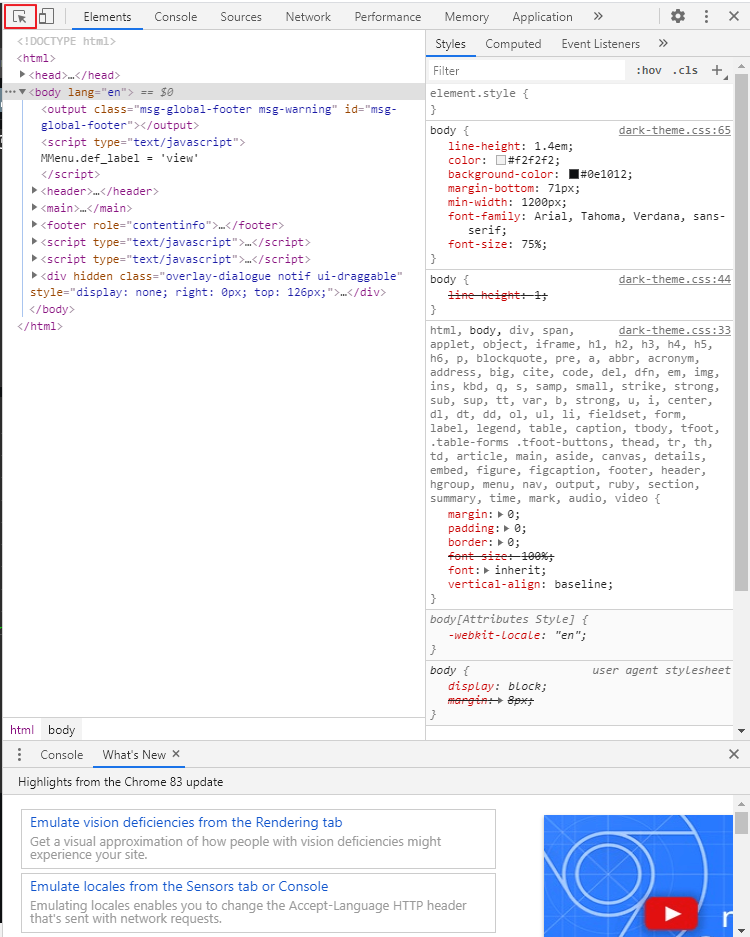750x937 pixels.
Task: Expand the overlay-dialogue div node
Action: tap(34, 275)
